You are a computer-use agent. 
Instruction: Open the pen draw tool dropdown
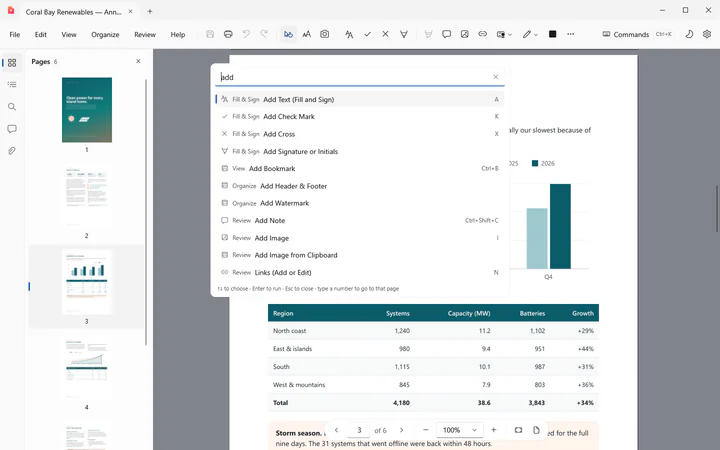(536, 34)
